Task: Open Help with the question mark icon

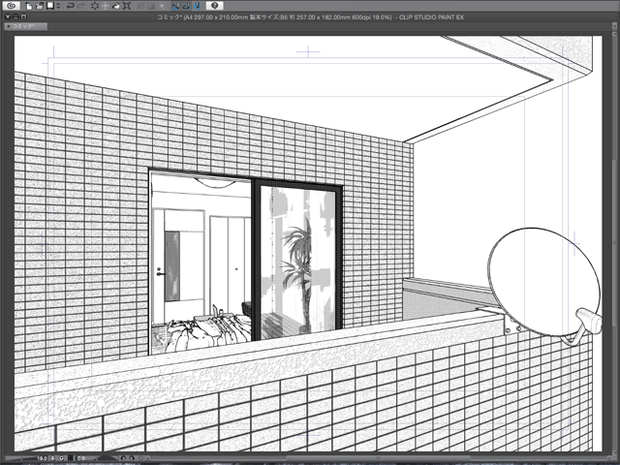Action: pyautogui.click(x=214, y=6)
